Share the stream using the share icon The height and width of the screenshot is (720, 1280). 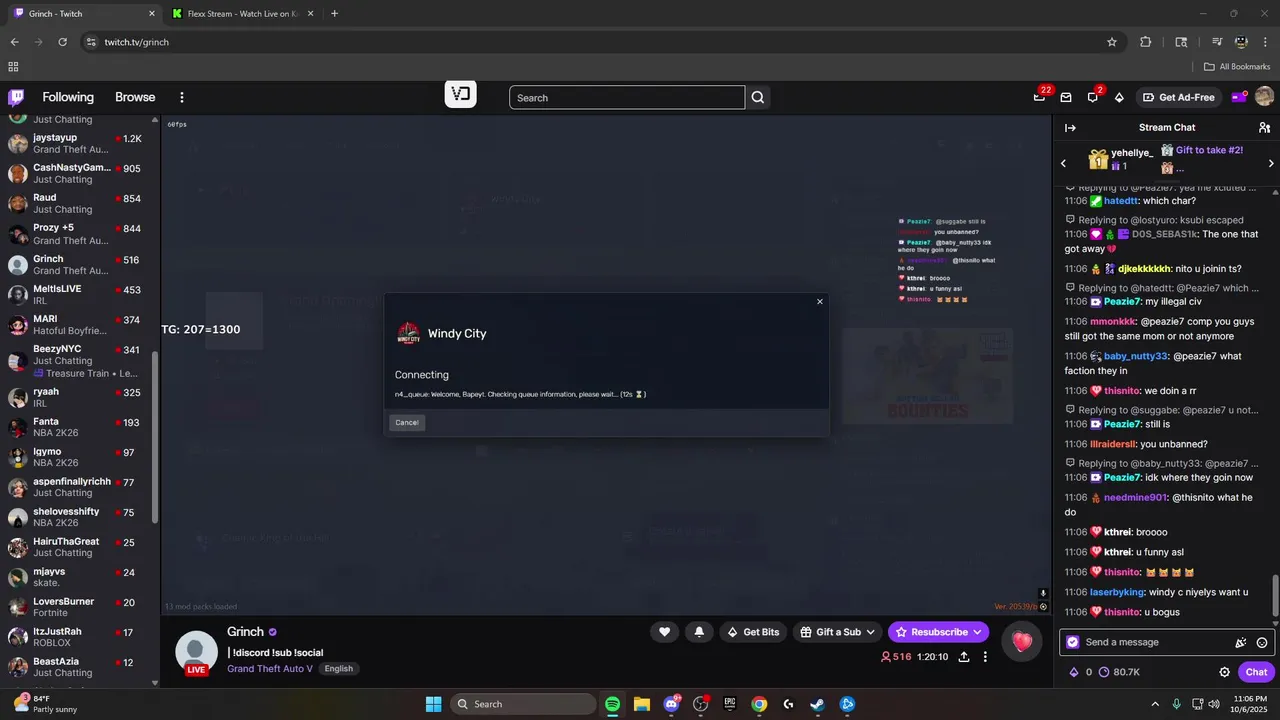964,657
